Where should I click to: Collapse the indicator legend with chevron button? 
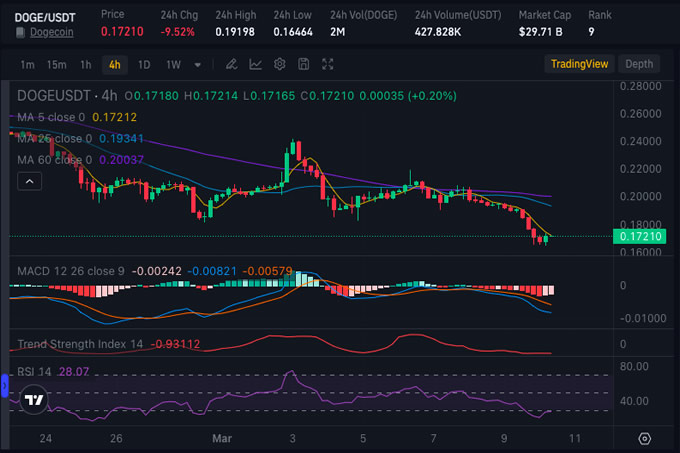pos(29,181)
